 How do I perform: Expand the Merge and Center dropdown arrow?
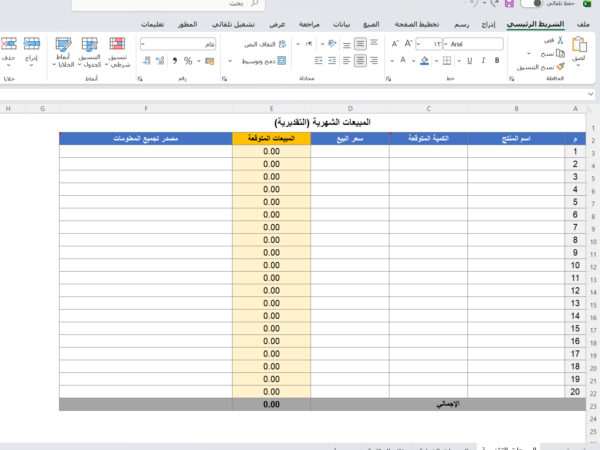click(230, 61)
